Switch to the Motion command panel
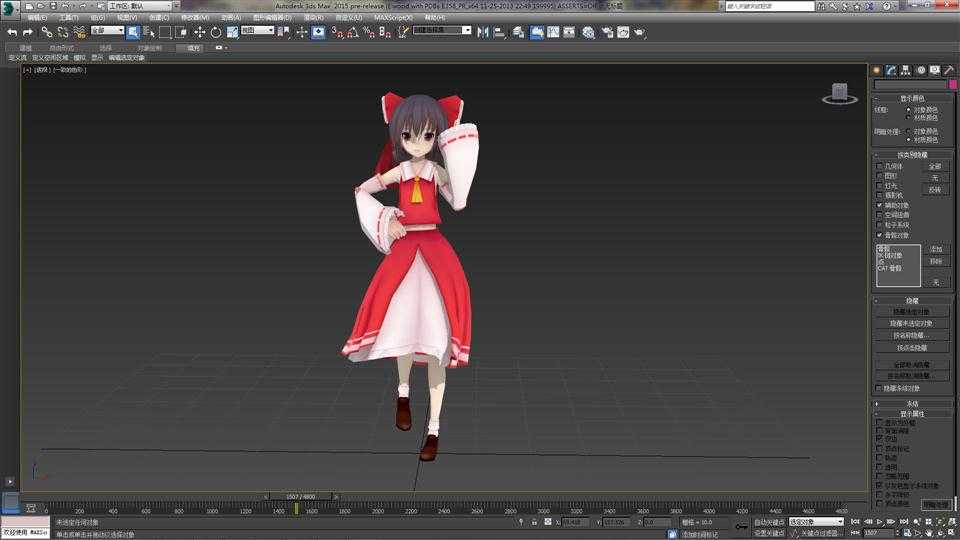 (920, 70)
